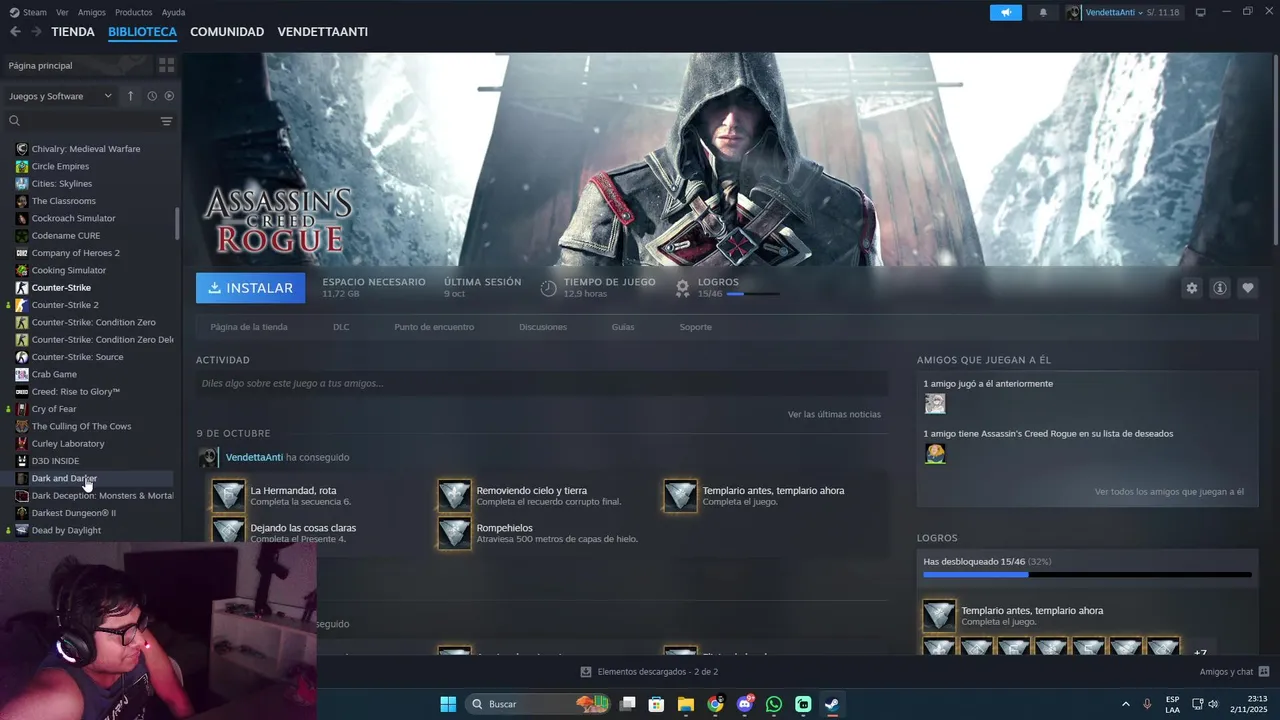
Task: Open the Discusiones tab
Action: [543, 327]
